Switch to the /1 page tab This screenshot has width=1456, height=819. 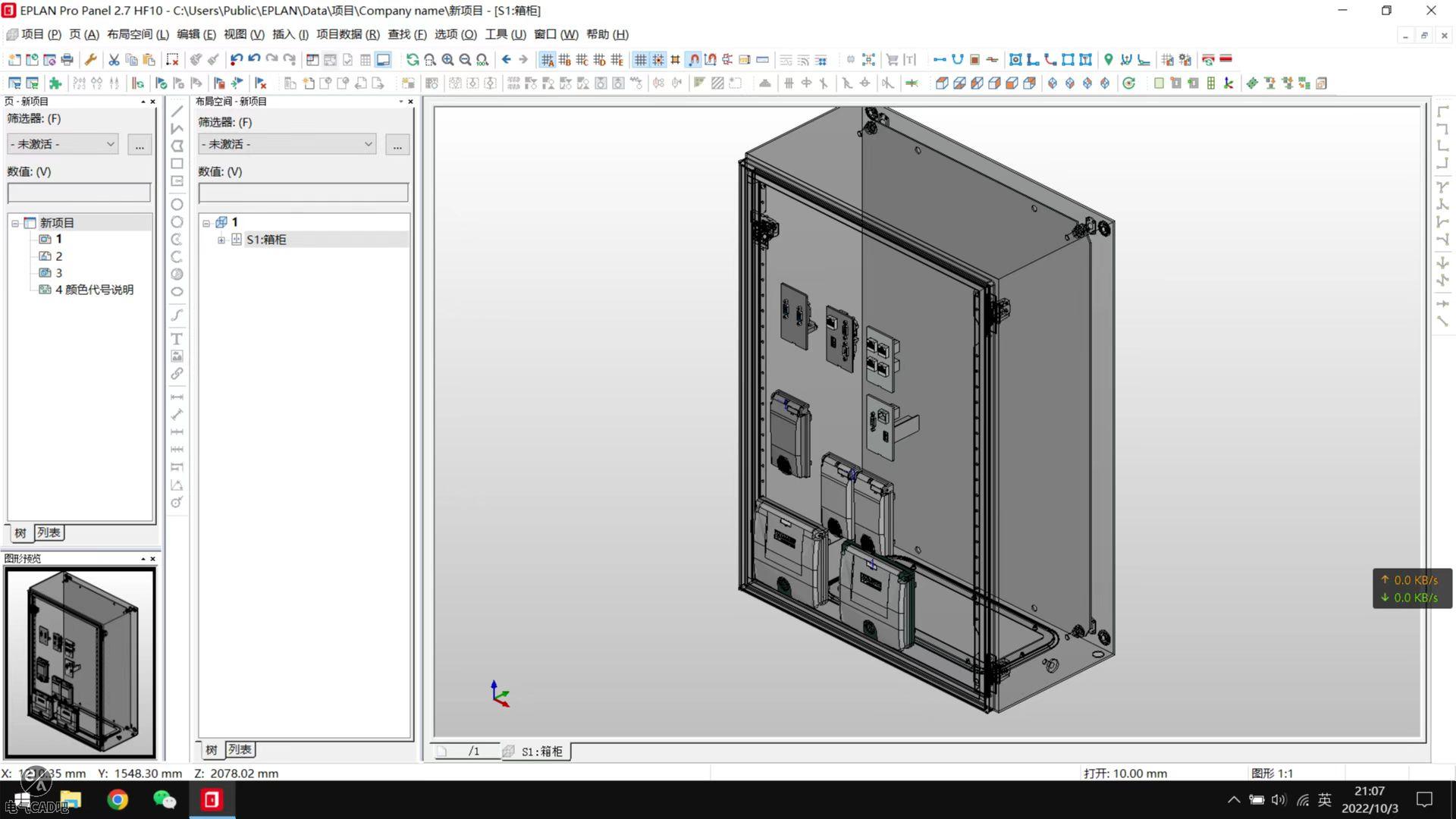coord(466,752)
